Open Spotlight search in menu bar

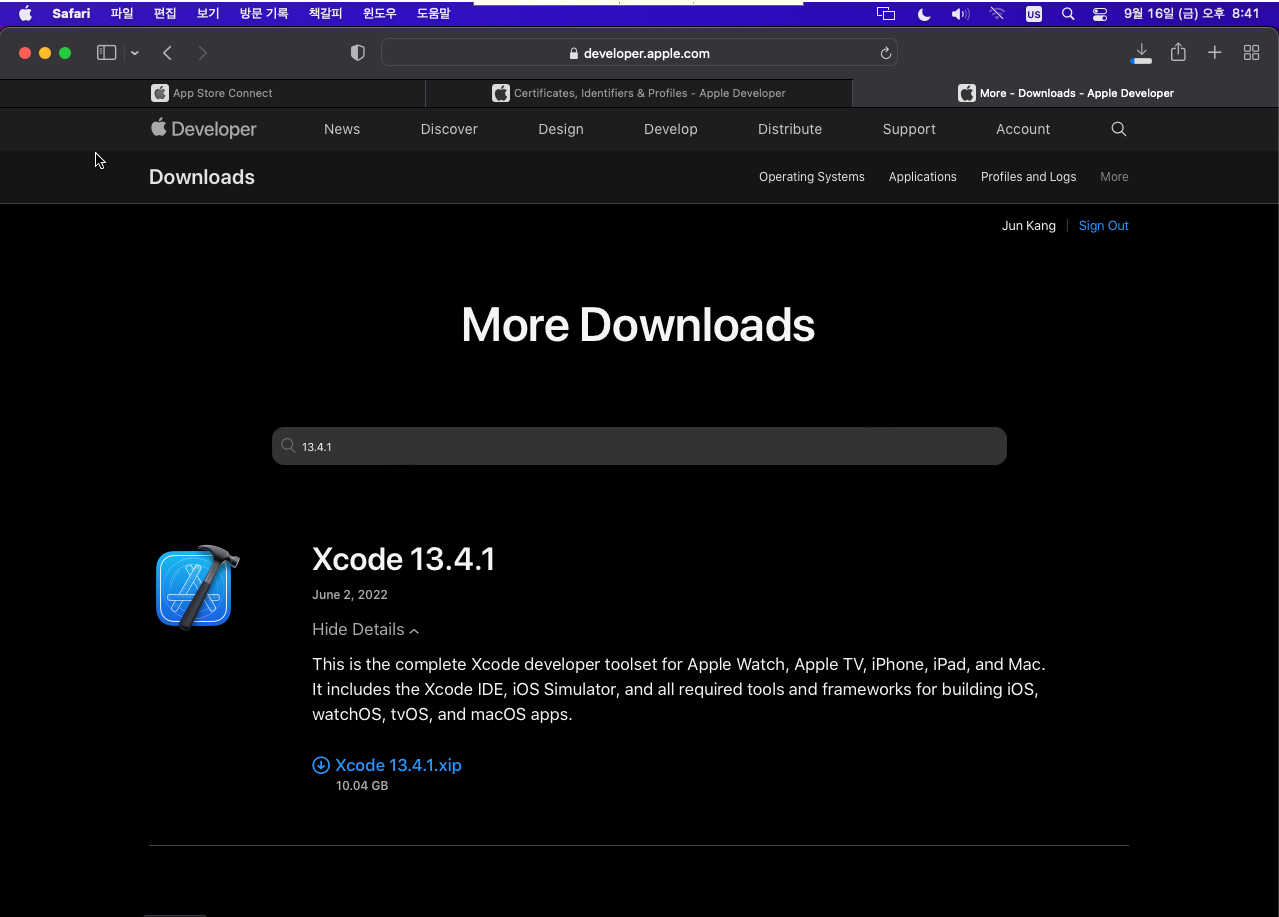[1068, 14]
